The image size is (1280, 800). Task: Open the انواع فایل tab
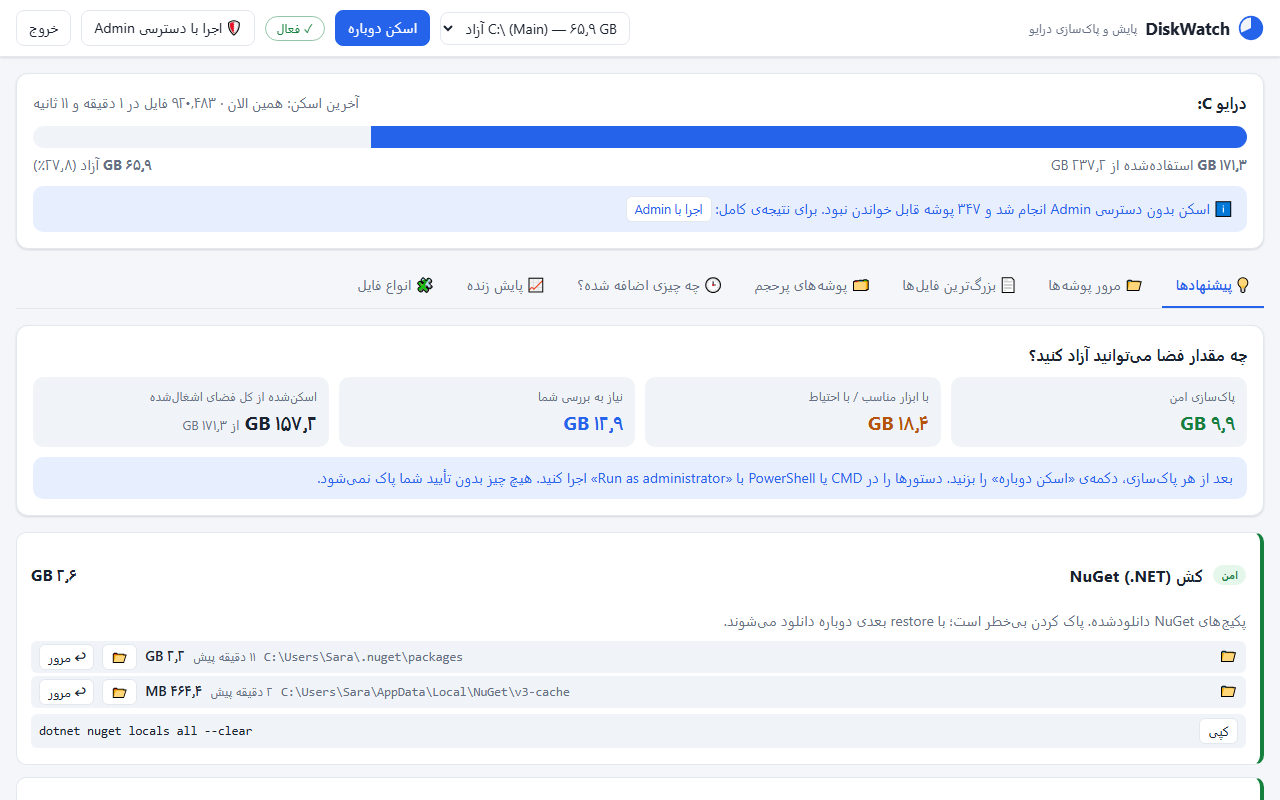[396, 286]
